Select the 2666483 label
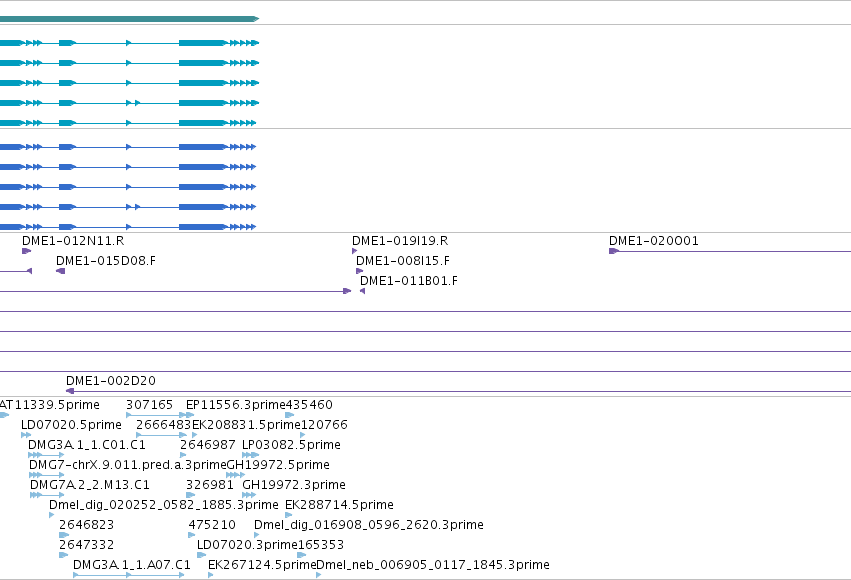The width and height of the screenshot is (851, 580). pos(163,425)
